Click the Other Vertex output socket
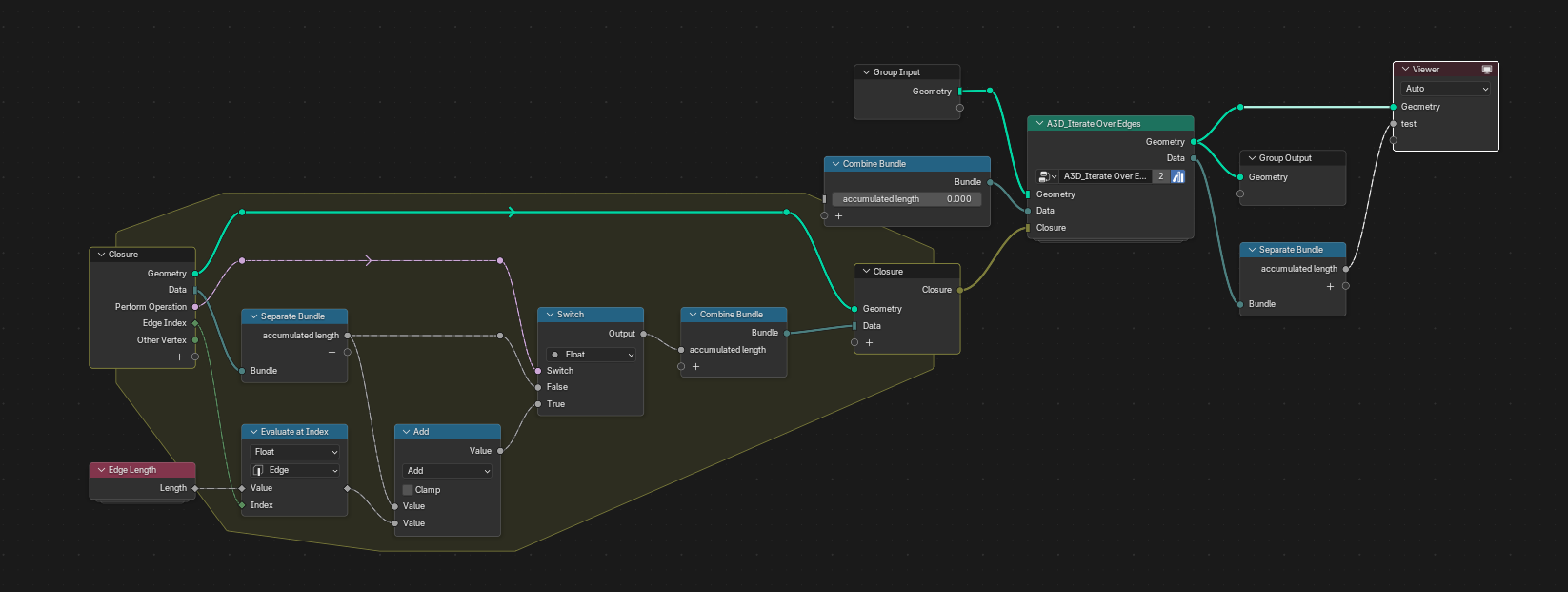The image size is (1568, 592). tap(195, 340)
